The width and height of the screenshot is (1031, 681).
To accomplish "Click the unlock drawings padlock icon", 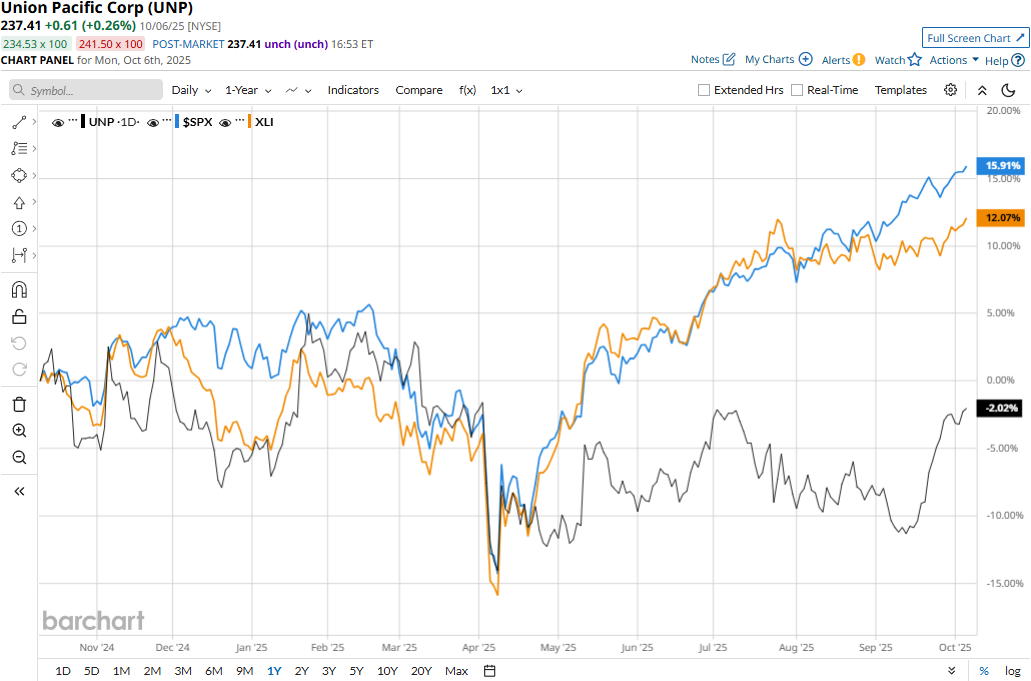I will [x=19, y=317].
